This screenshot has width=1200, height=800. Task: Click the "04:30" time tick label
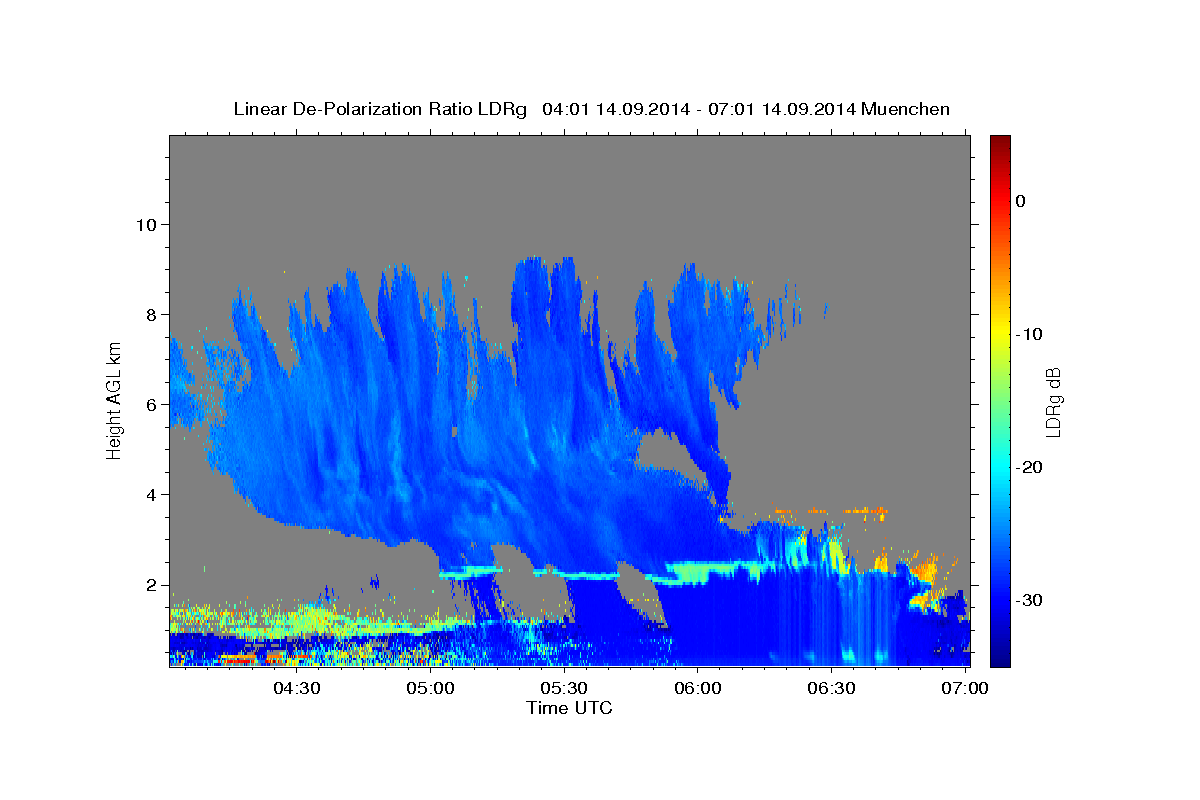coord(296,689)
